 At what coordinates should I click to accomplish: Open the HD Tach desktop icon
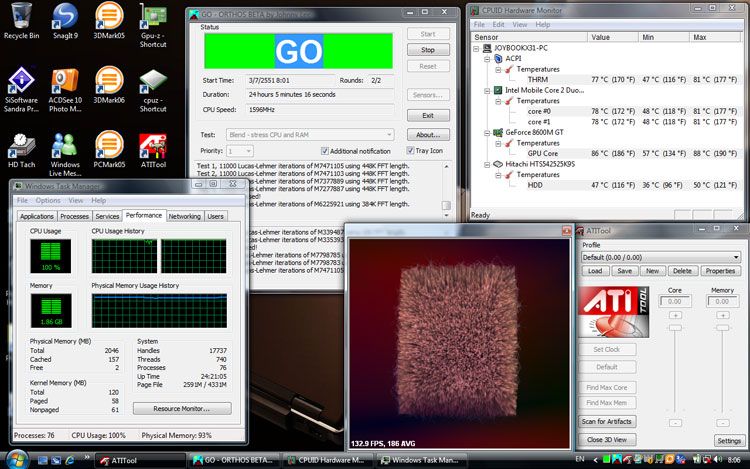[x=22, y=150]
